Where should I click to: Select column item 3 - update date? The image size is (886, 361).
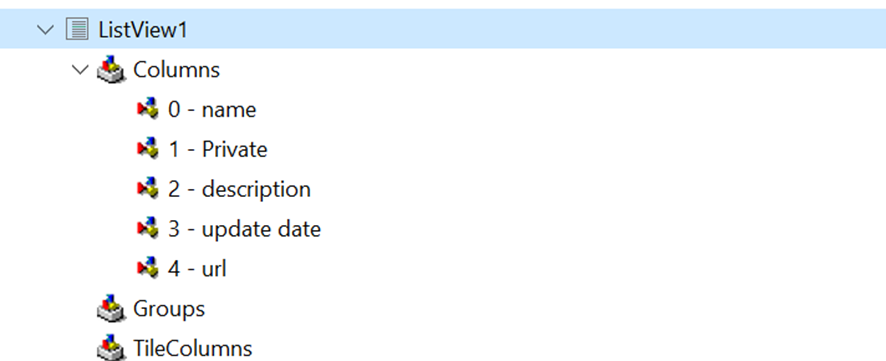244,229
